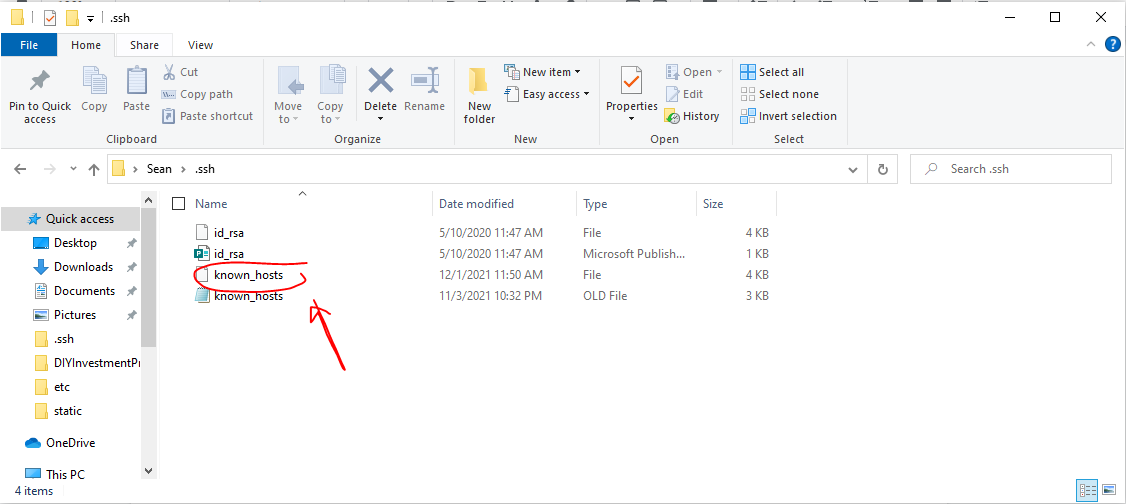Switch to the Home ribbon tab
Screen dimensions: 1126x504
point(85,45)
